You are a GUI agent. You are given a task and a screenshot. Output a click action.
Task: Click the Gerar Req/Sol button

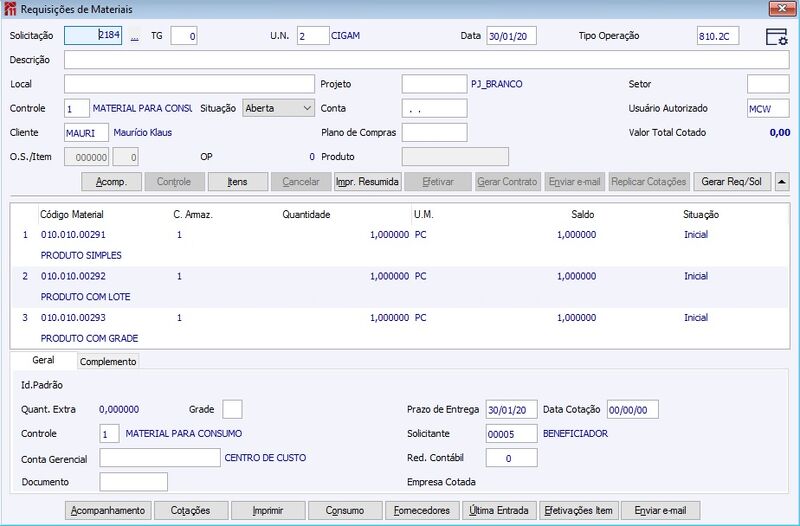[x=732, y=182]
